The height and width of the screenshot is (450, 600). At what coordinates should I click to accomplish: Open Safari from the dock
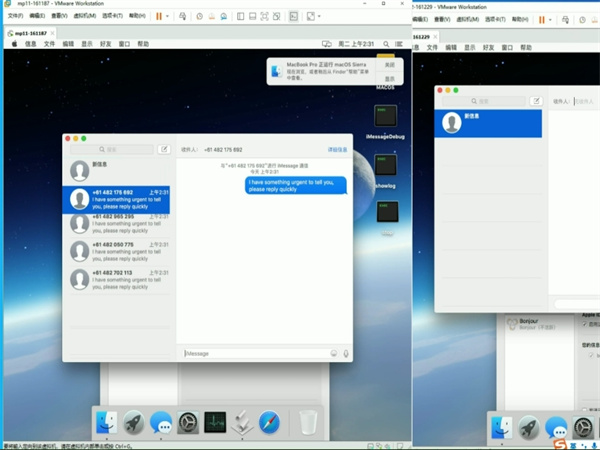[268, 423]
